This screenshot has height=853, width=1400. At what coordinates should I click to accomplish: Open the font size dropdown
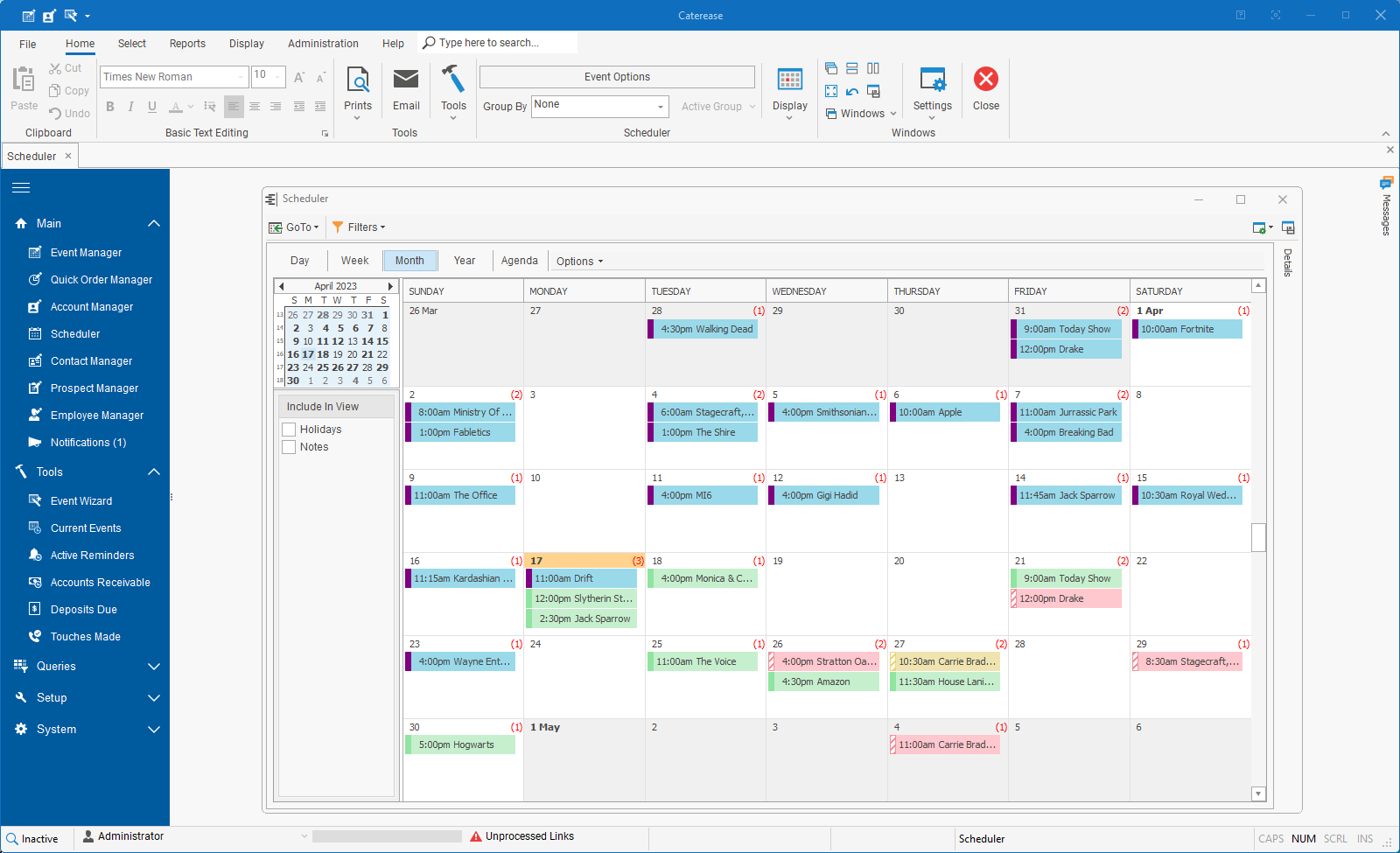click(279, 76)
